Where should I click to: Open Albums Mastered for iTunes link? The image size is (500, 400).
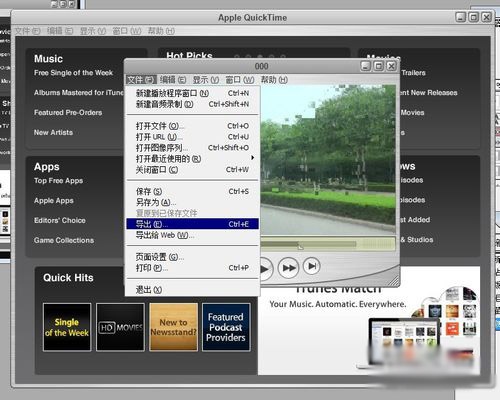pos(79,93)
